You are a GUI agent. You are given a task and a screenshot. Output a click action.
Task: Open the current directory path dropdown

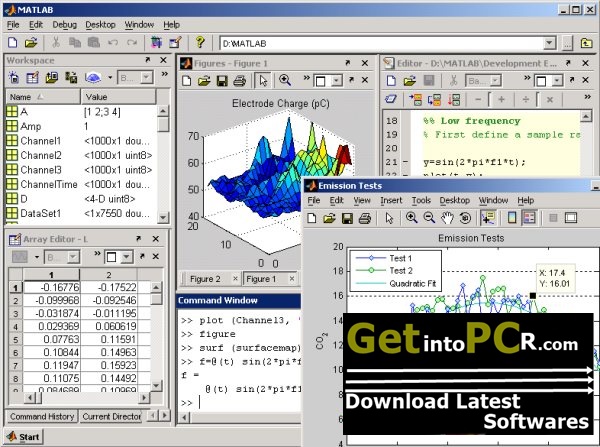550,43
